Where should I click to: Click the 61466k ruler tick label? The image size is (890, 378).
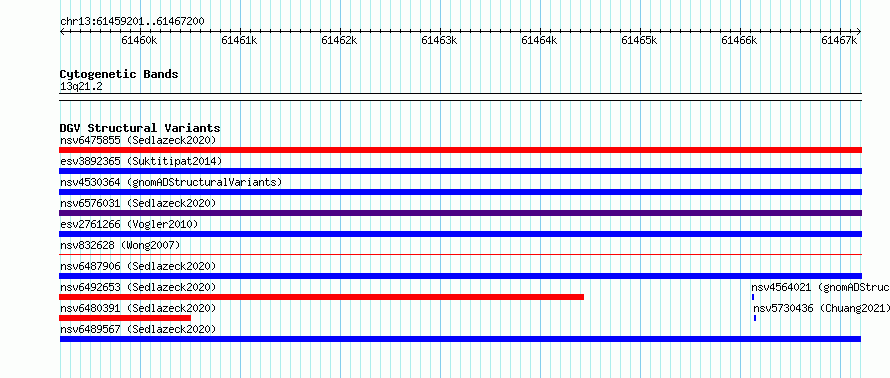pyautogui.click(x=740, y=40)
